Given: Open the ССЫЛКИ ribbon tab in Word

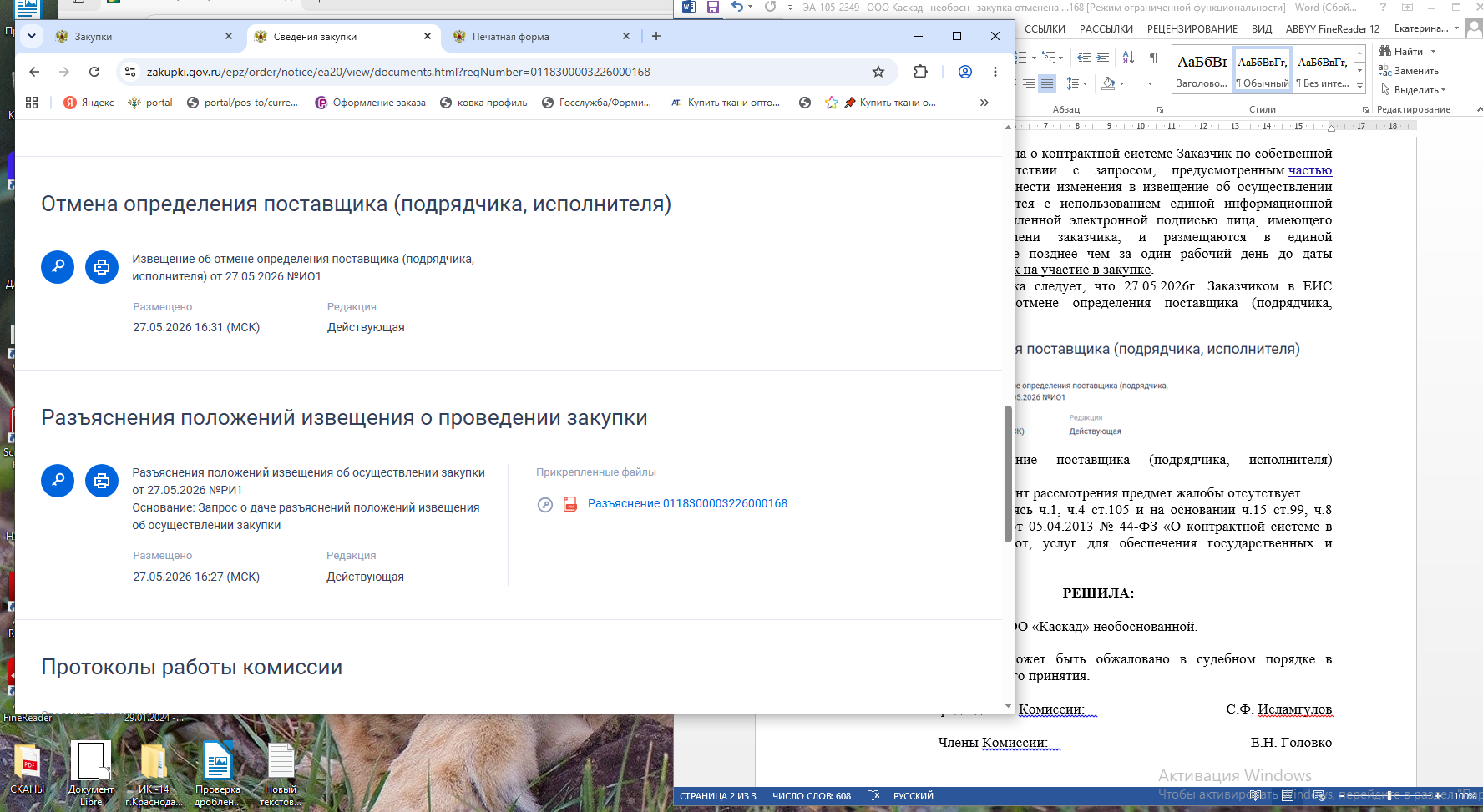Looking at the screenshot, I should (x=1045, y=29).
